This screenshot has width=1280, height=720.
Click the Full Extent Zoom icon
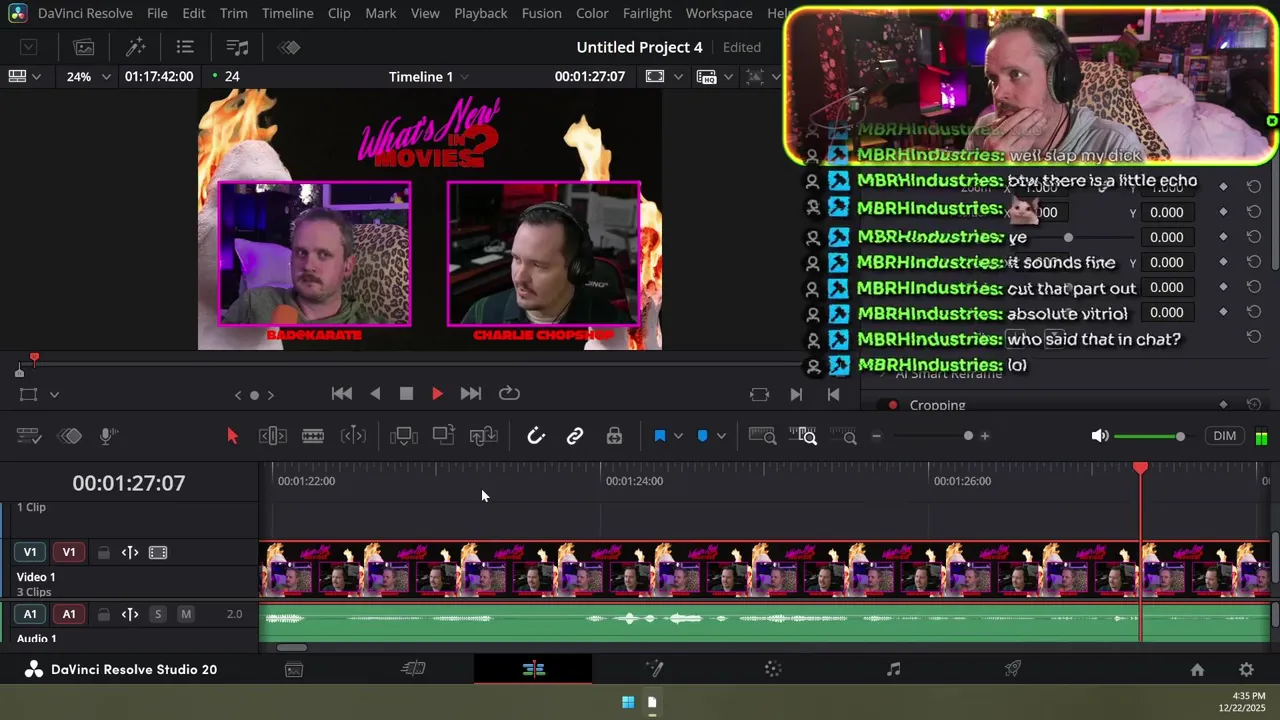(x=762, y=436)
